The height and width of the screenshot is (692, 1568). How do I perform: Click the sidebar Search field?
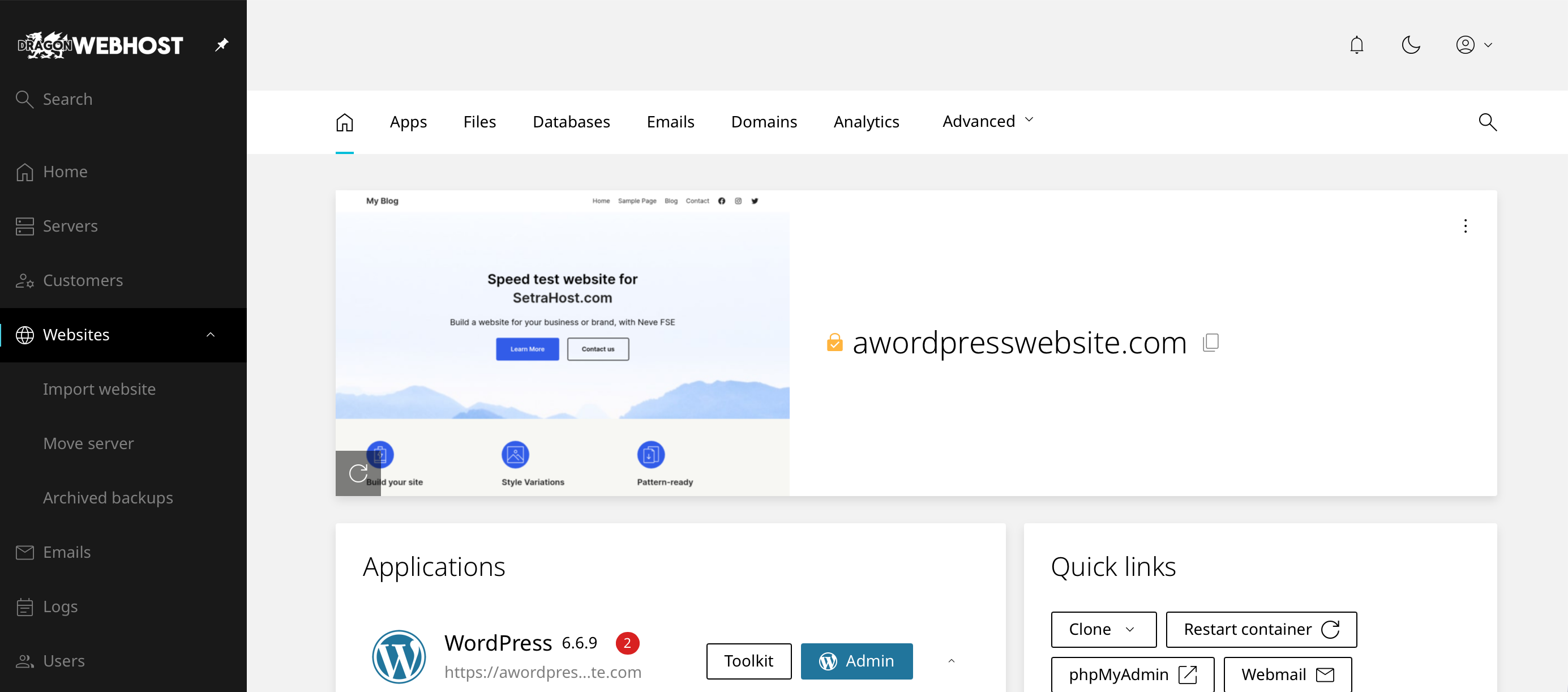[x=123, y=99]
